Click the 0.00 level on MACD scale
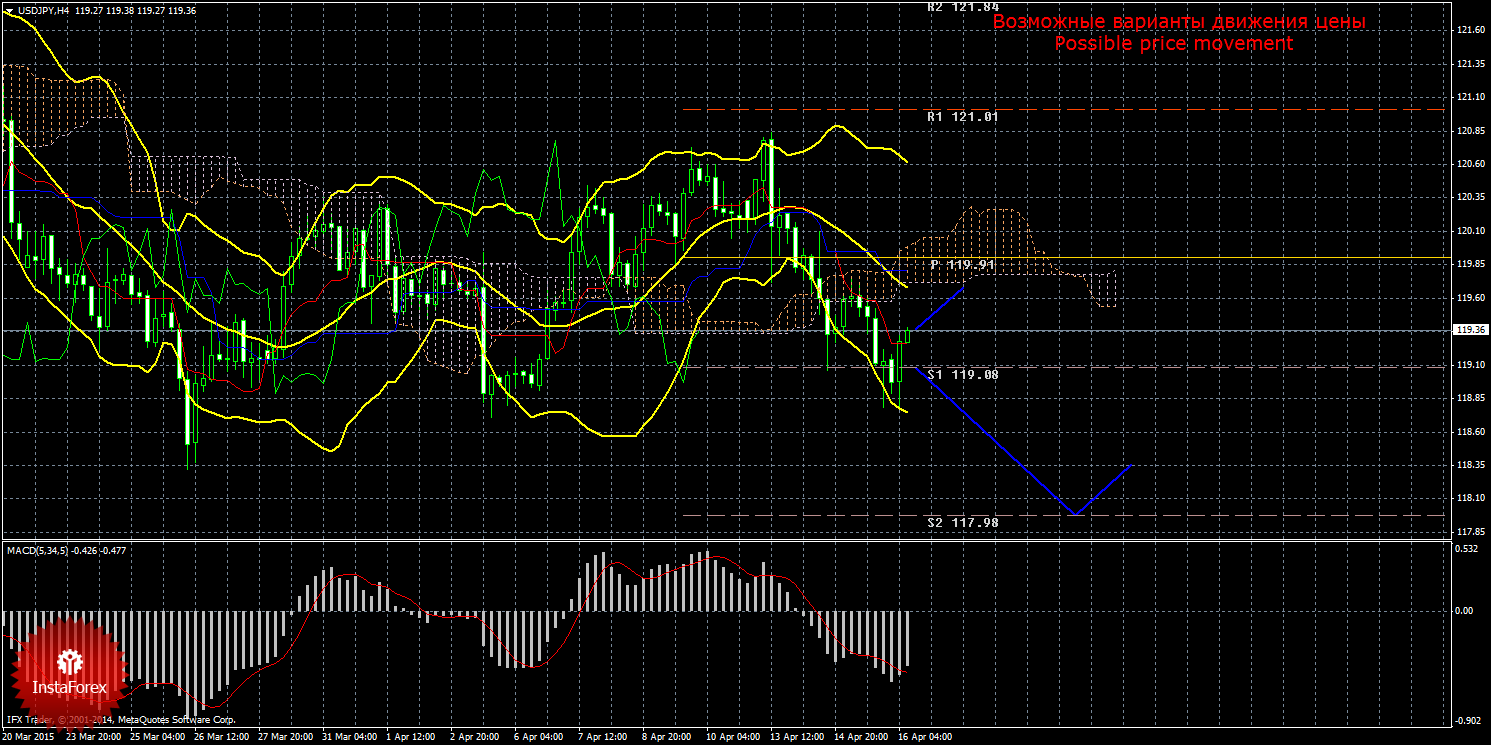1491x745 pixels. (1464, 610)
